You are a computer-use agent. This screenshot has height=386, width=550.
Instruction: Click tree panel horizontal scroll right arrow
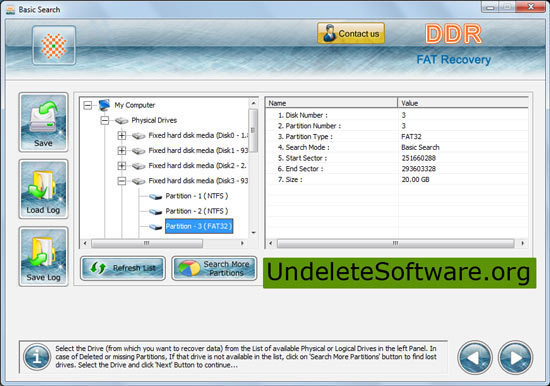pyautogui.click(x=242, y=243)
